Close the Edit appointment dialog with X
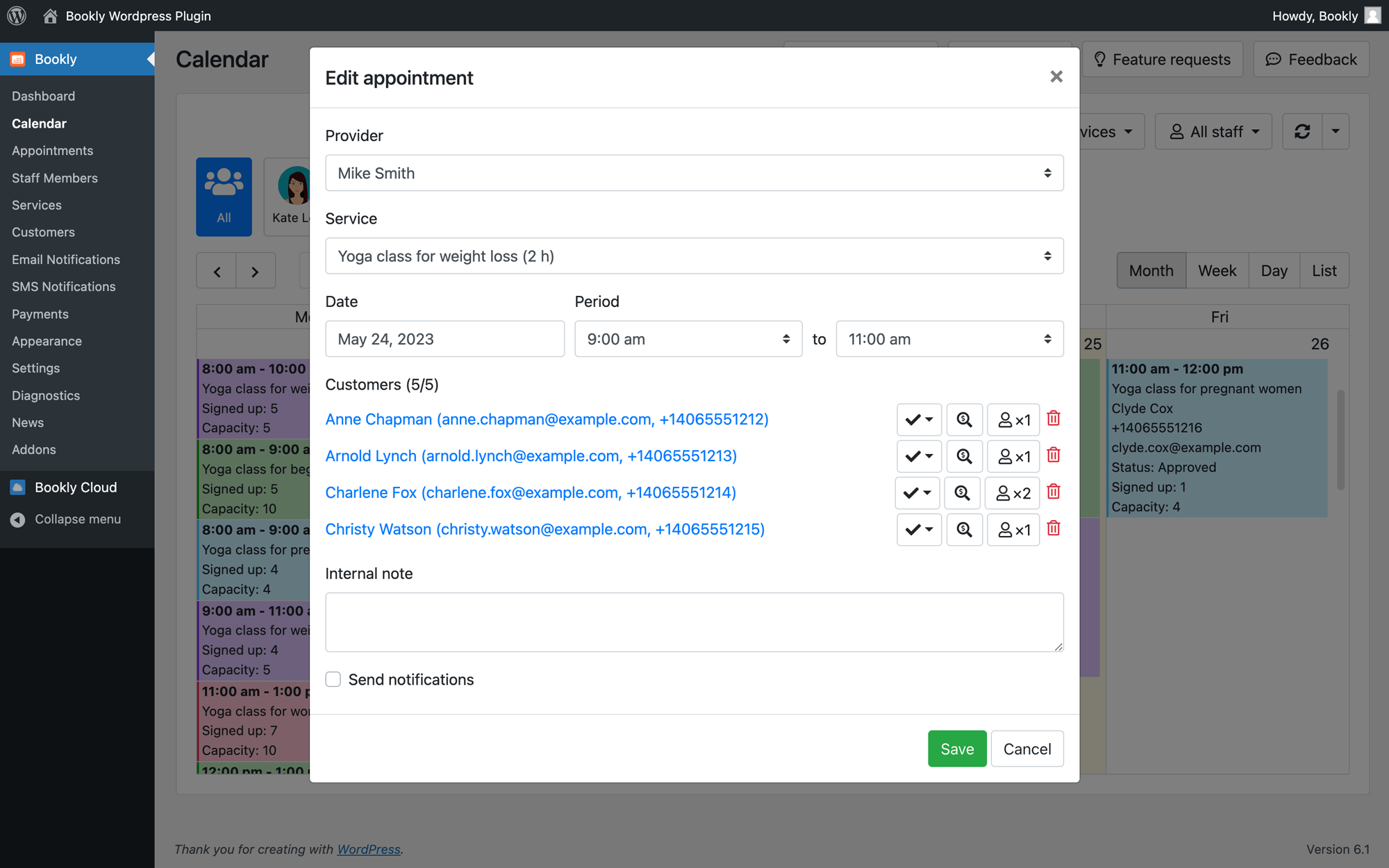The width and height of the screenshot is (1389, 868). click(1056, 76)
